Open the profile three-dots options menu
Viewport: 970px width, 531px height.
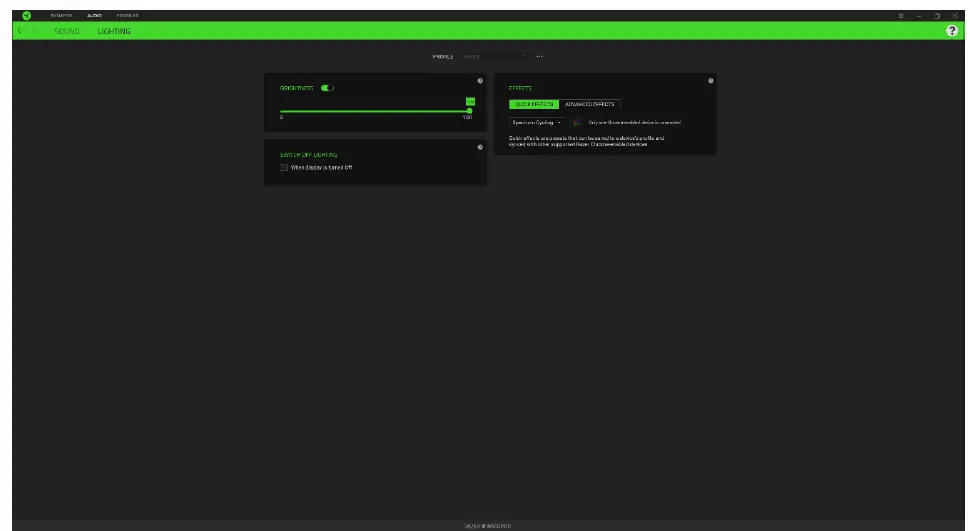(x=539, y=56)
